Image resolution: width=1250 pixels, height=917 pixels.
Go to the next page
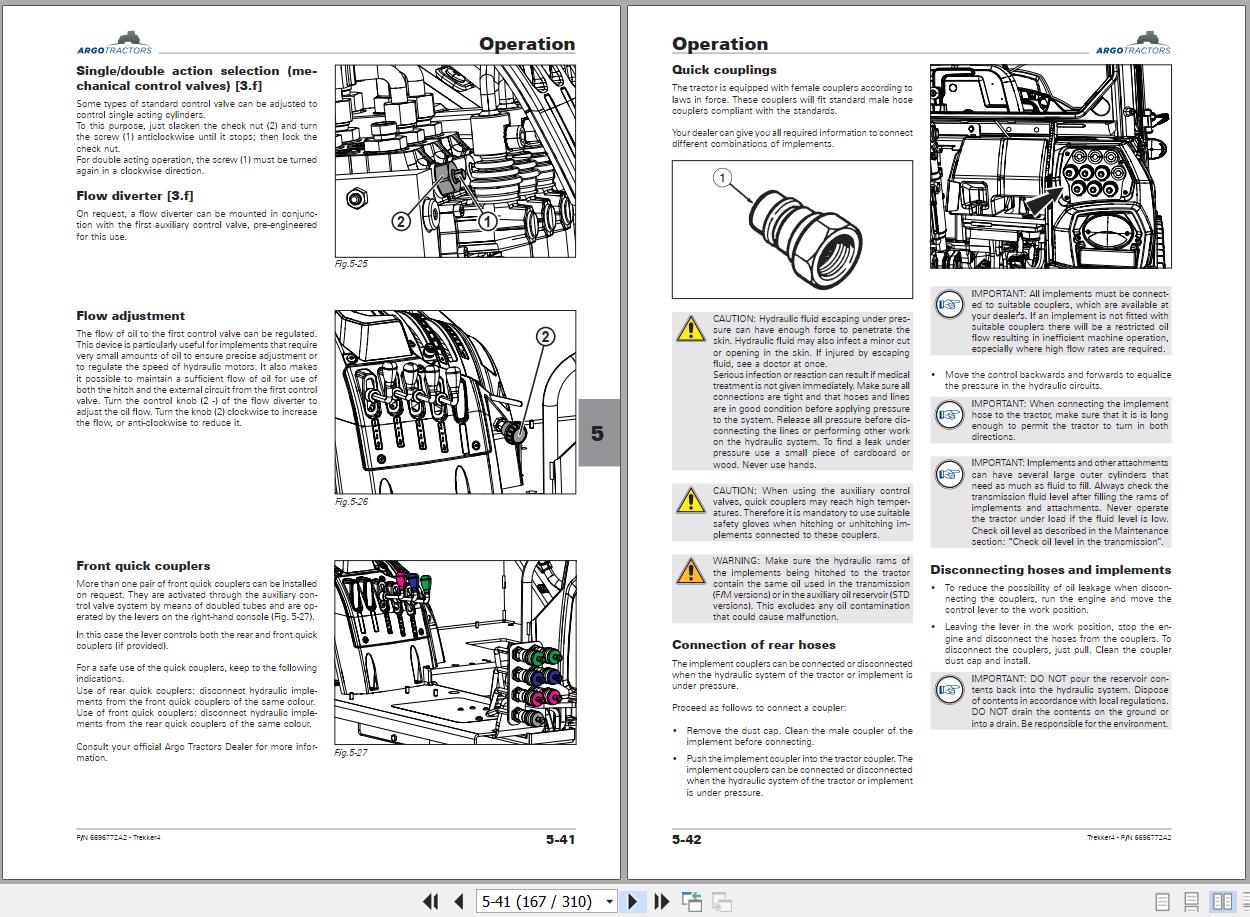[633, 901]
